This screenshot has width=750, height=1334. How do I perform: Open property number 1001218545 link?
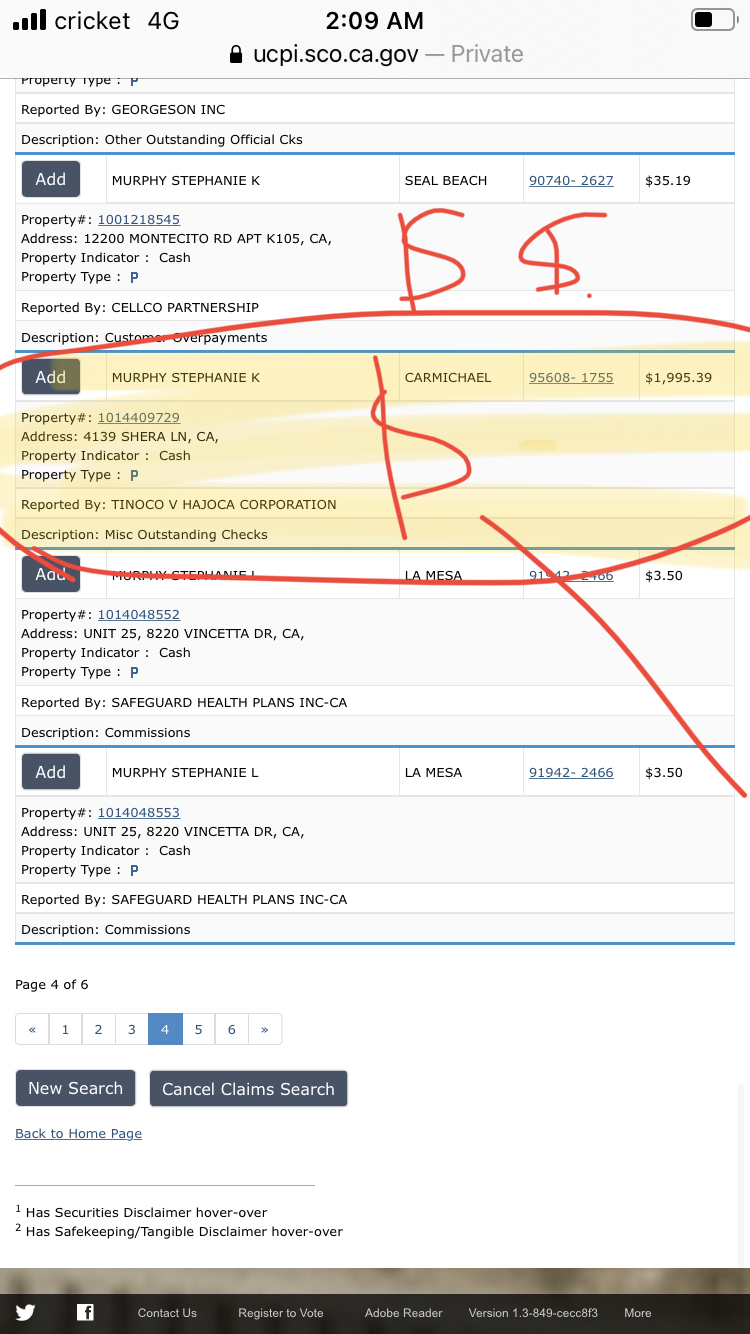point(139,219)
